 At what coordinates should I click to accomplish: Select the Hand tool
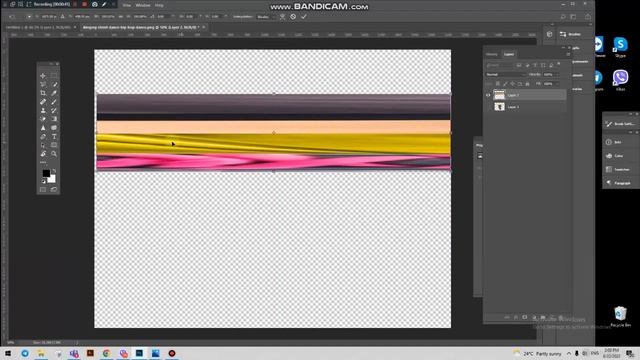point(43,154)
